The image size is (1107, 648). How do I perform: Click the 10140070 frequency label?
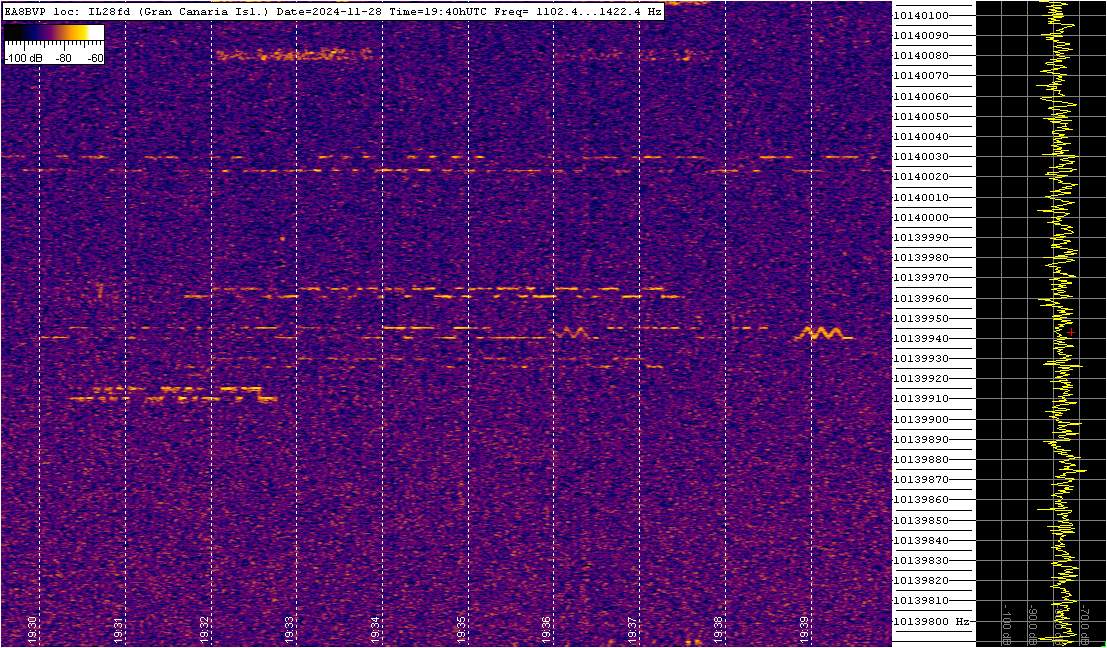pos(921,76)
